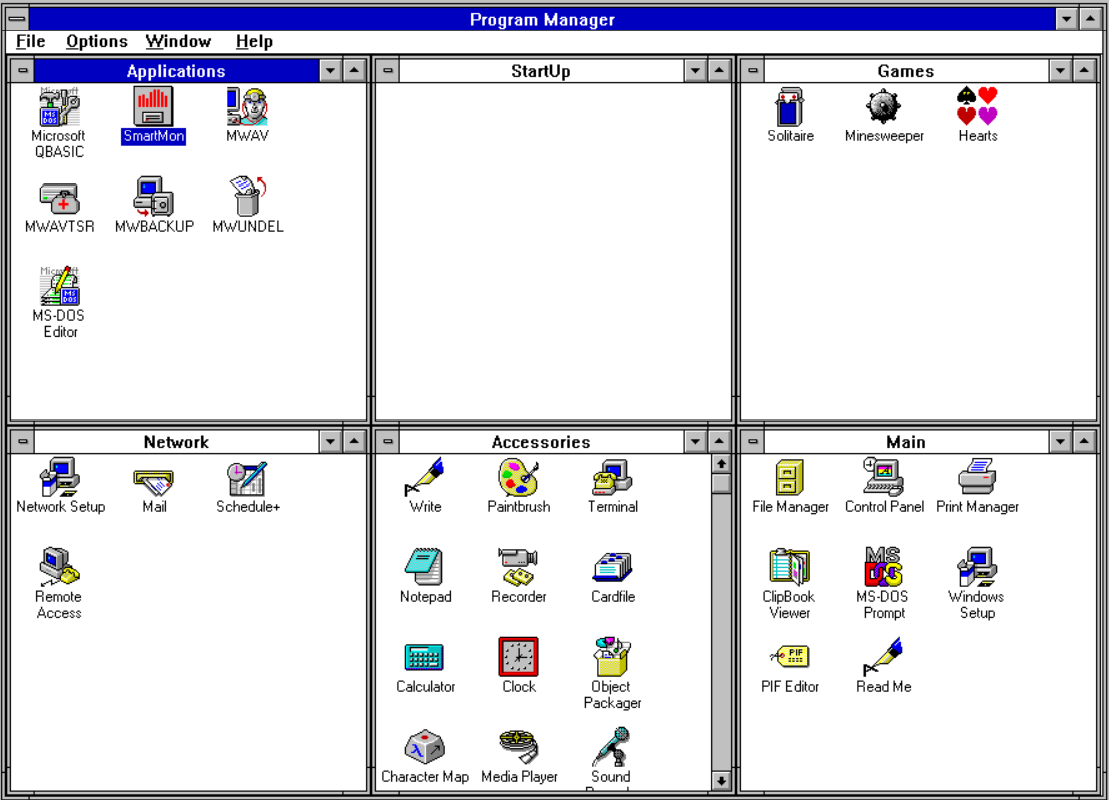
Task: Select the PIF Editor icon
Action: click(789, 657)
